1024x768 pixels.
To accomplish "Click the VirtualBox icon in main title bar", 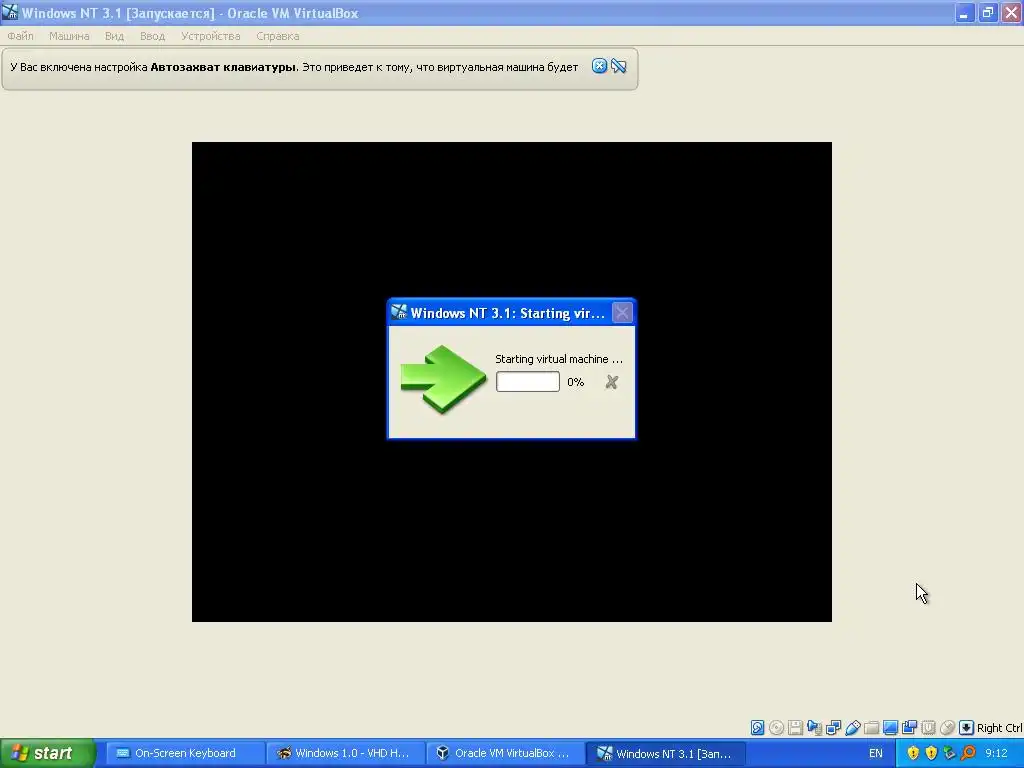I will pyautogui.click(x=10, y=12).
